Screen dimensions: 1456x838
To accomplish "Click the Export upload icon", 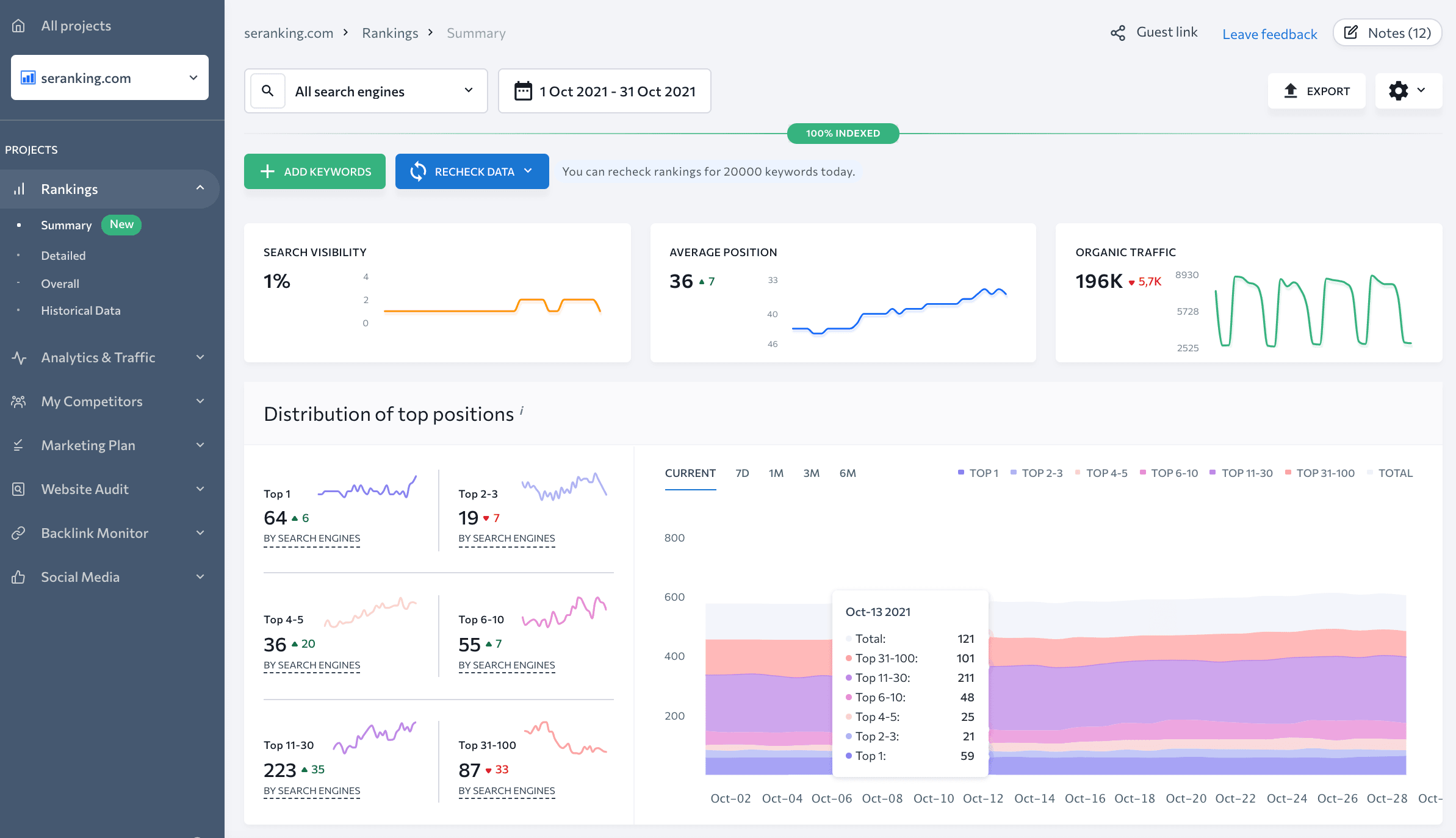I will (1290, 91).
